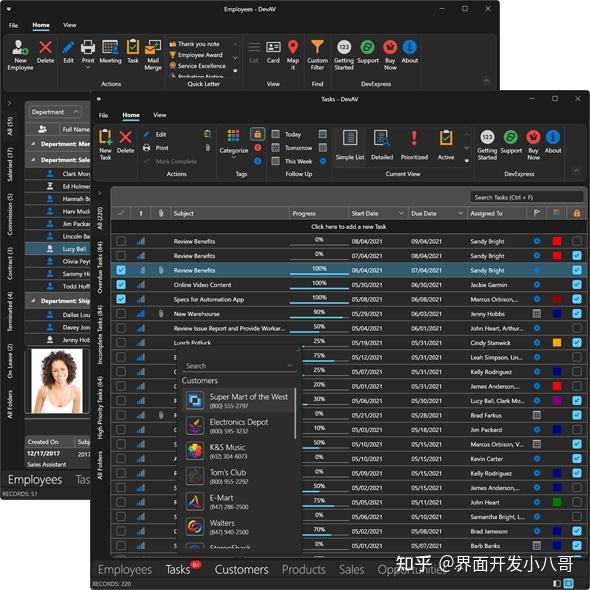Click orange category swatch in Cindy Stanwick row
This screenshot has height=590, width=590.
[x=557, y=342]
